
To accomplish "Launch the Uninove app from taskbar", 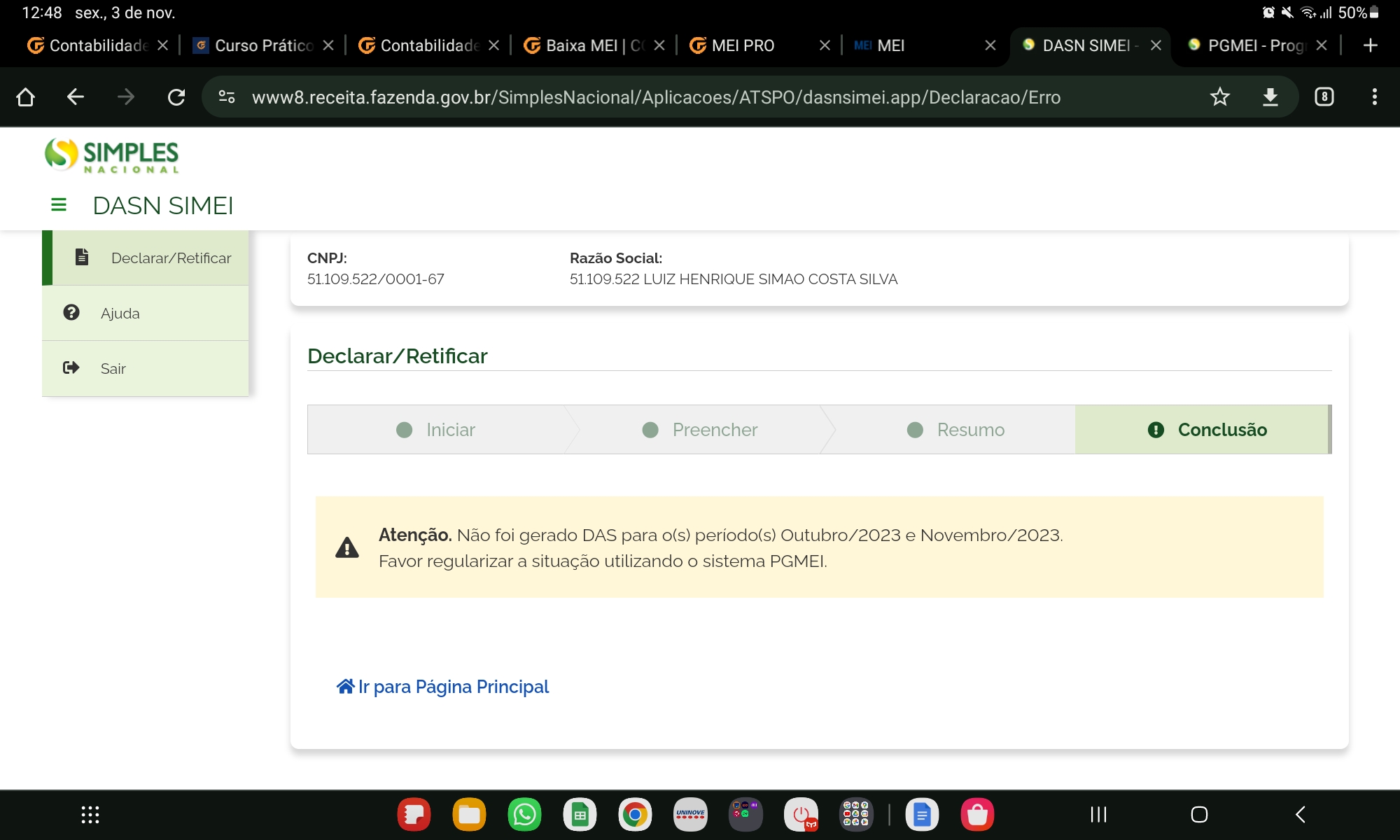I will [690, 815].
